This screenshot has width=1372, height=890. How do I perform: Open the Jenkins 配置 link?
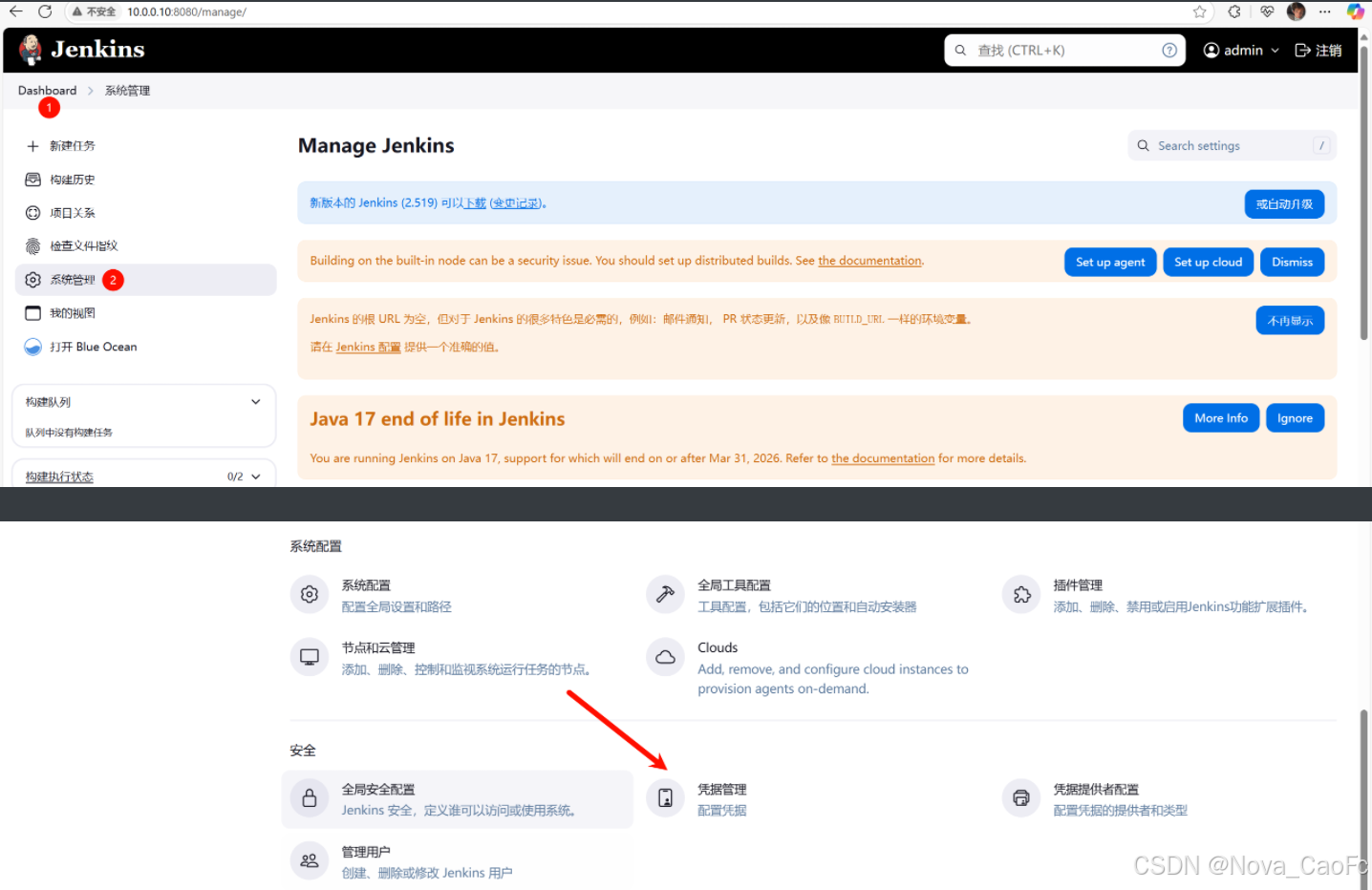coord(368,348)
